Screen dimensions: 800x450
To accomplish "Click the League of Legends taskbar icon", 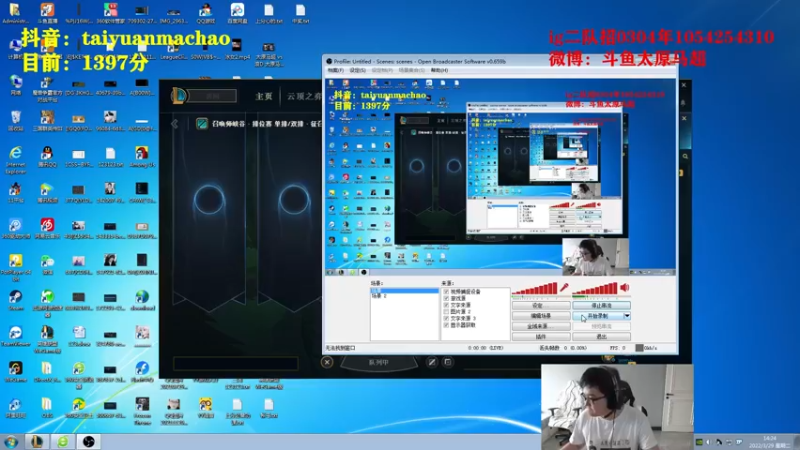I will (x=37, y=441).
